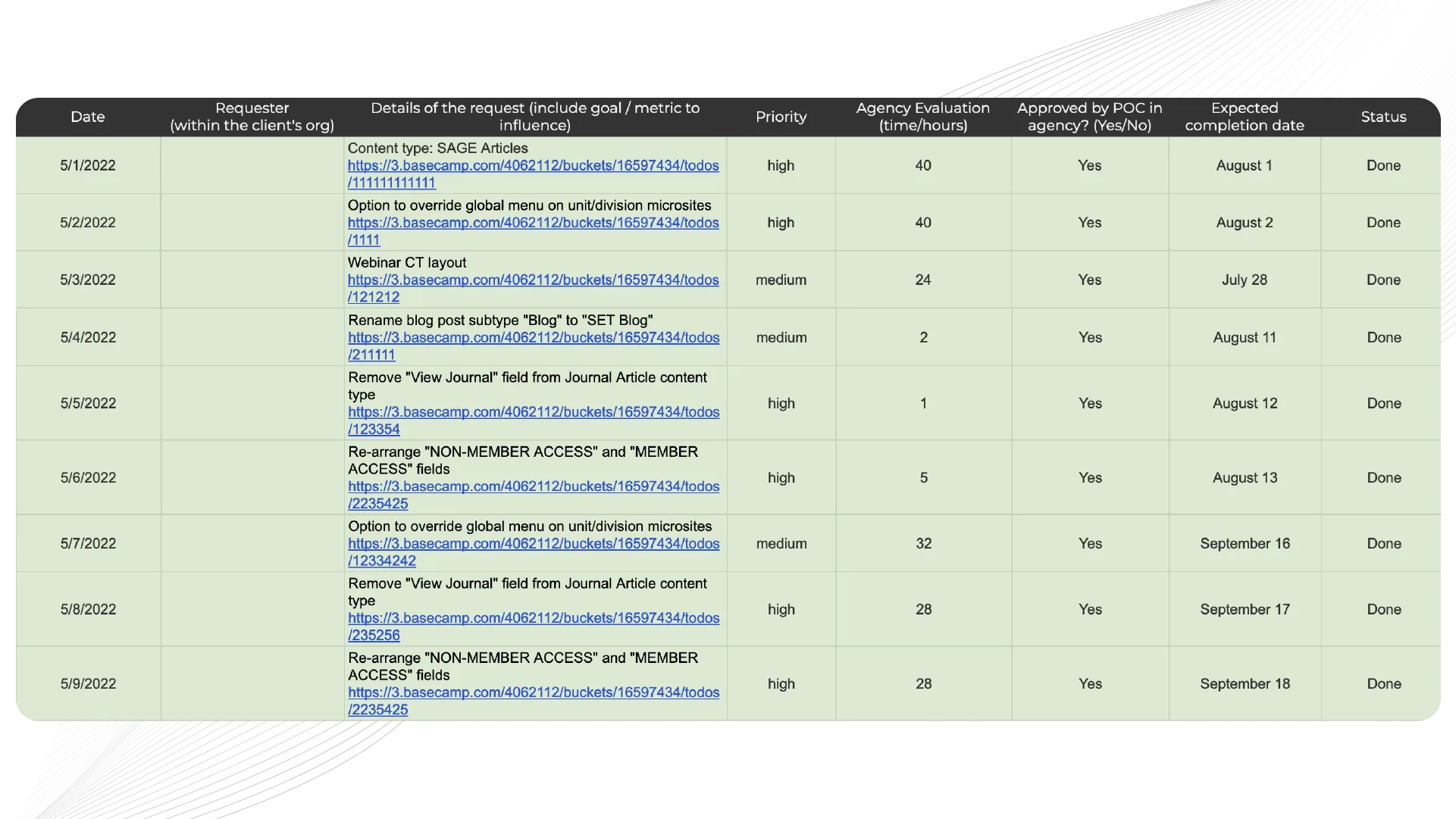Select the 5/2/2022 date cell
The height and width of the screenshot is (819, 1456).
point(88,223)
